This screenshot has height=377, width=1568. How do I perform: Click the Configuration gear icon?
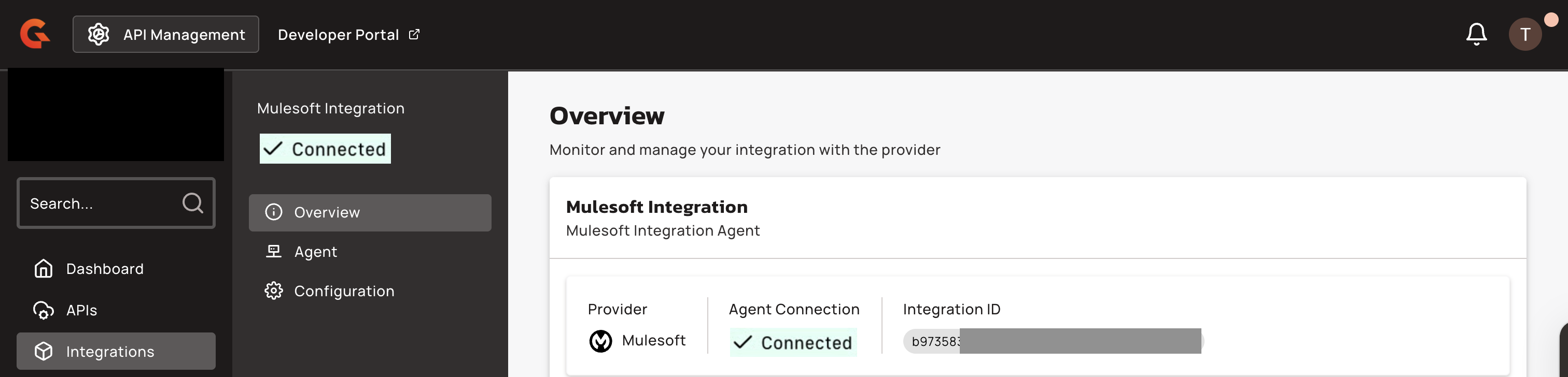pos(273,291)
